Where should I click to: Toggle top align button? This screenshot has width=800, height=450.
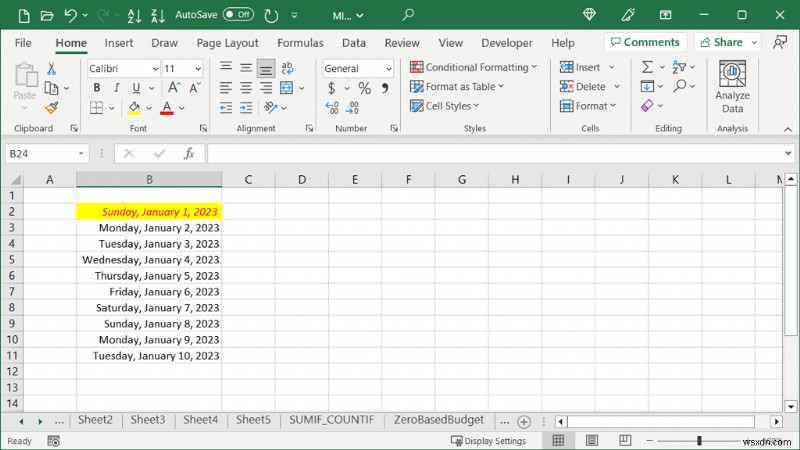pyautogui.click(x=226, y=68)
